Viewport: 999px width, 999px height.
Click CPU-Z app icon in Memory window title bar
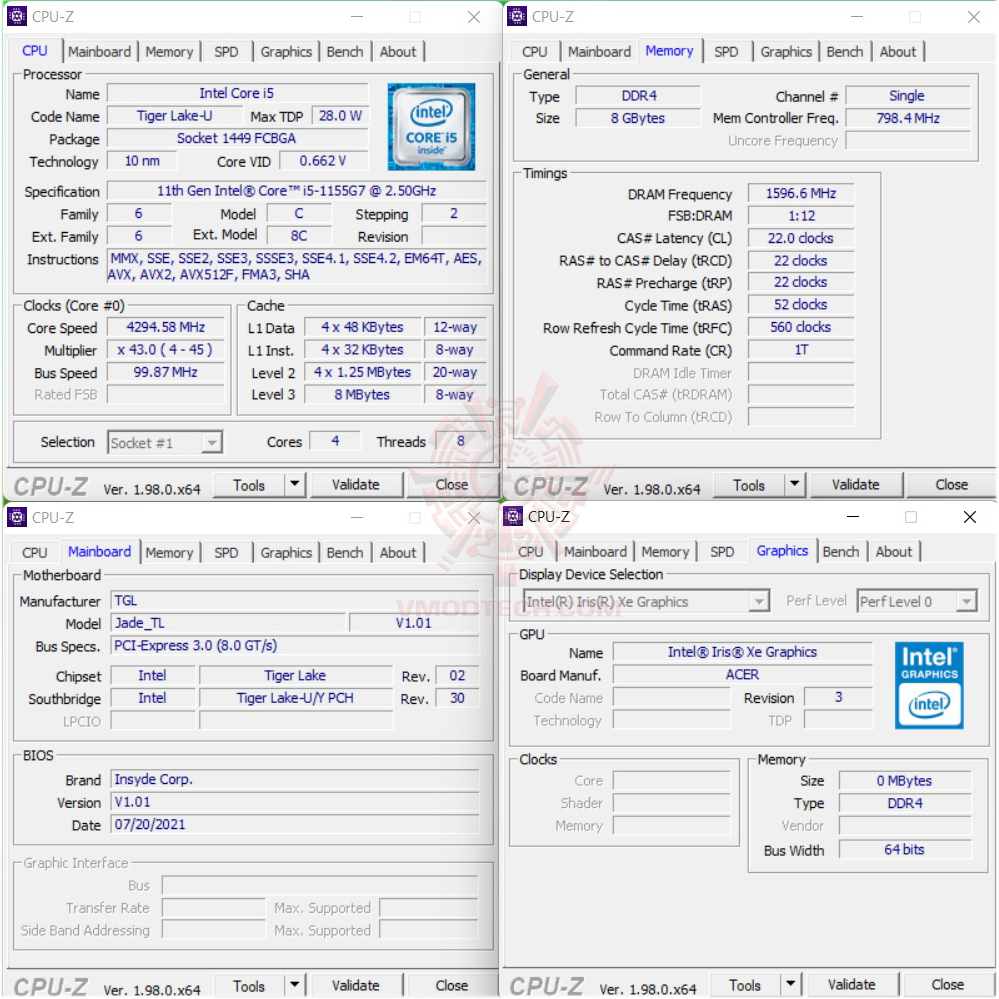(x=517, y=16)
